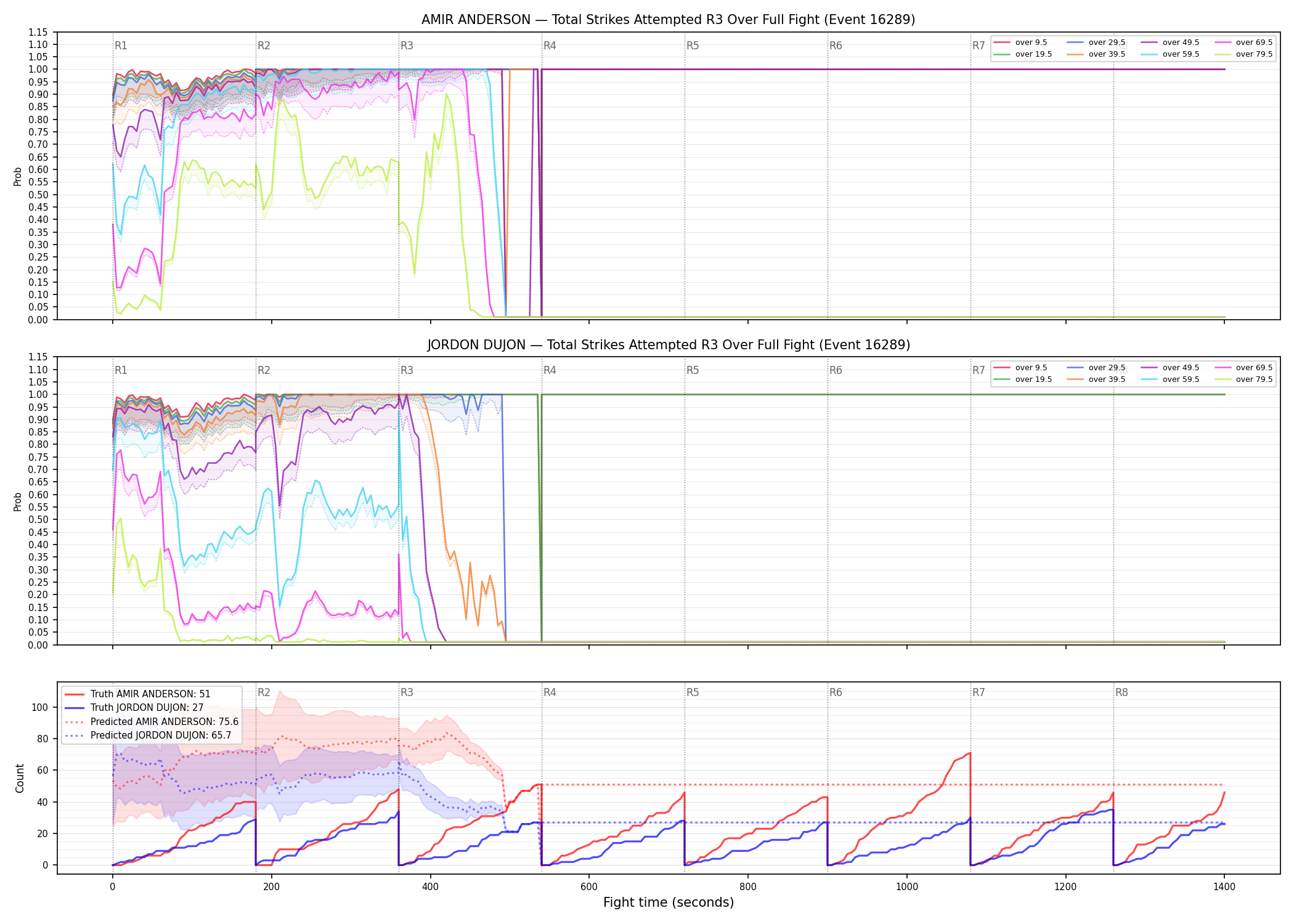
Task: Click the R8 round marker in Count chart
Action: coord(1121,692)
